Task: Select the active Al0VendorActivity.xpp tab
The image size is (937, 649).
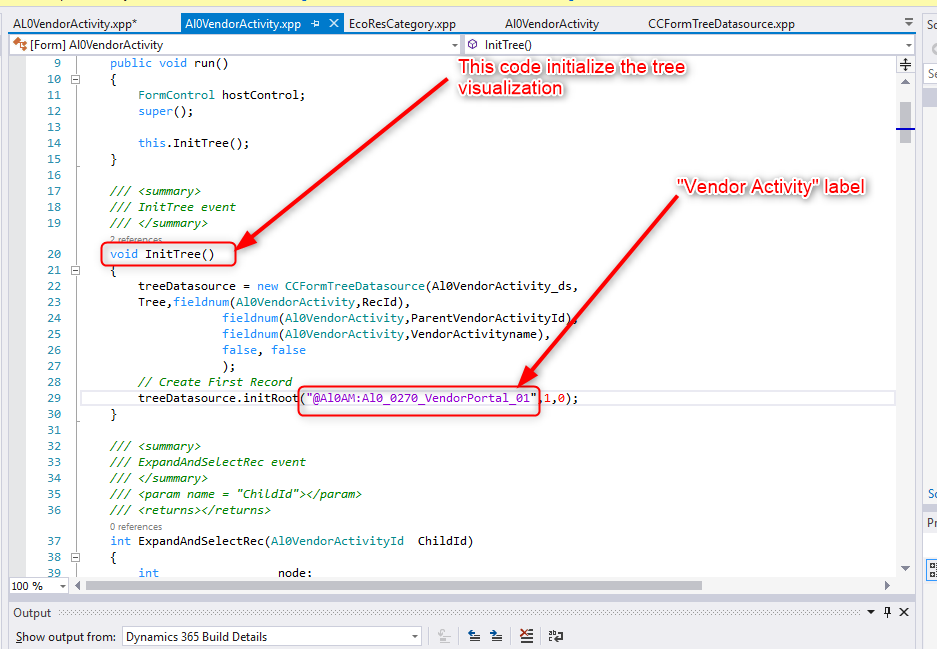Action: coord(243,24)
